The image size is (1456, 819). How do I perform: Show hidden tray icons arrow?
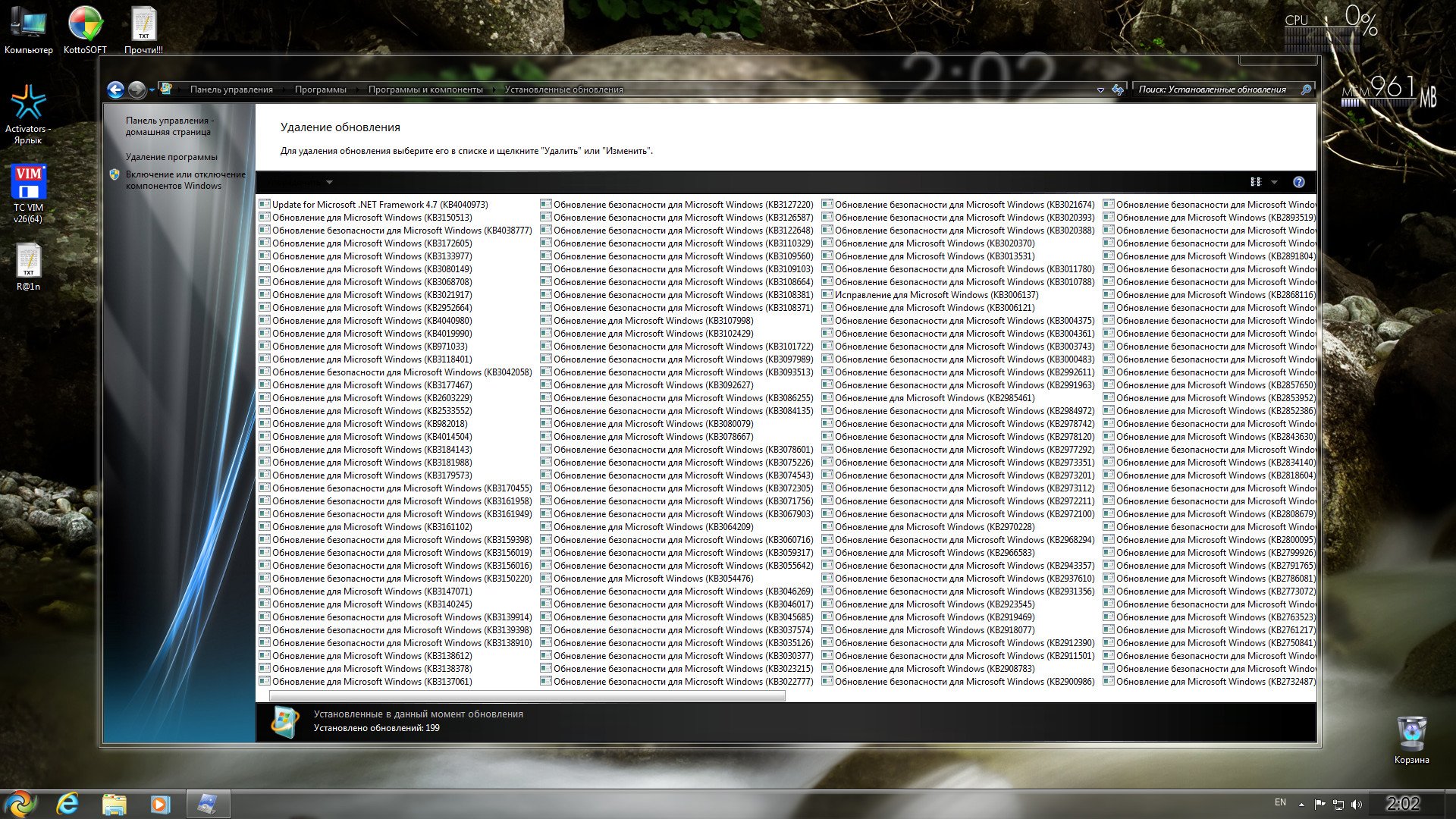(x=1301, y=804)
